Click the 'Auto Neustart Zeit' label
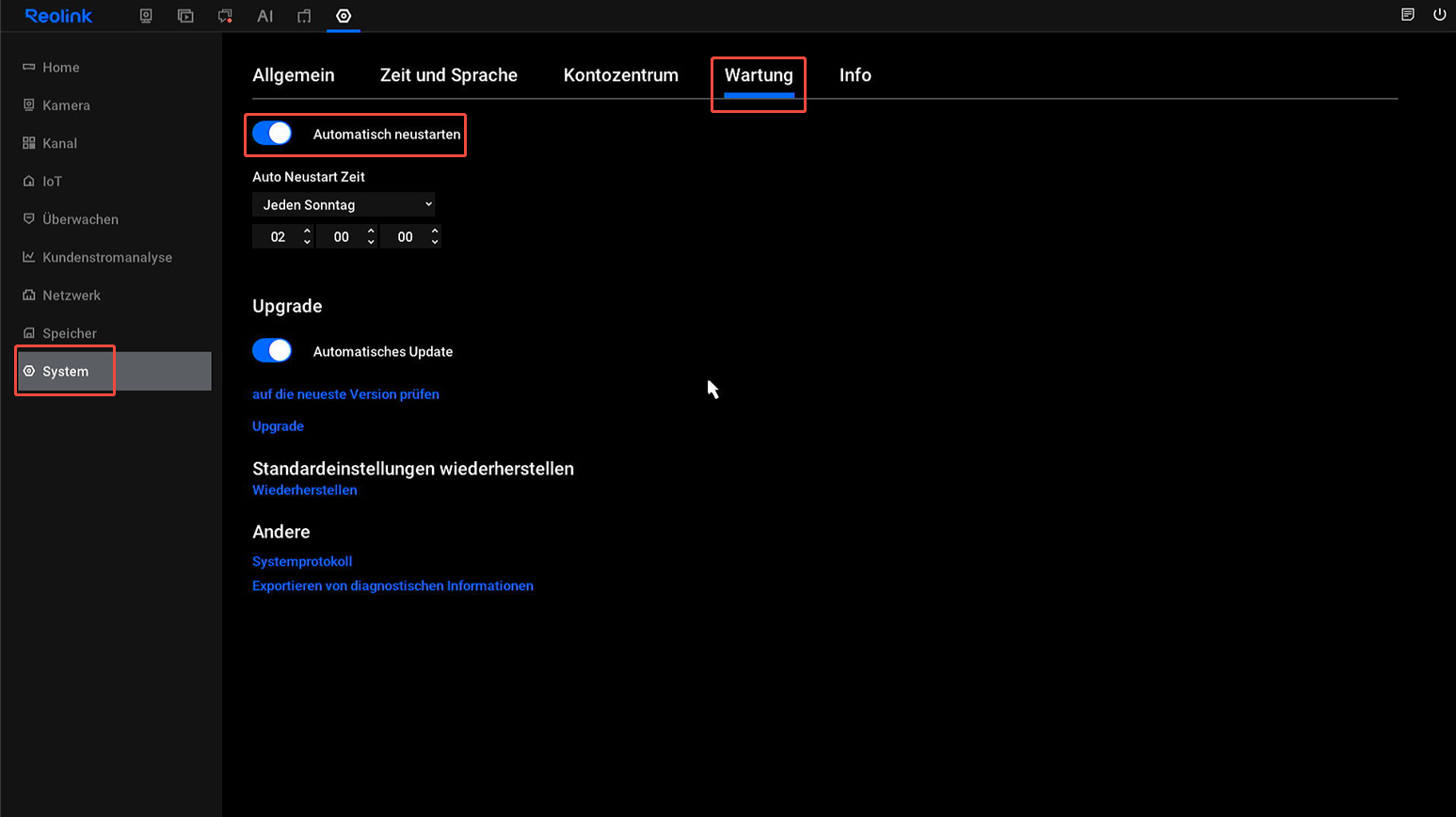 click(x=309, y=177)
